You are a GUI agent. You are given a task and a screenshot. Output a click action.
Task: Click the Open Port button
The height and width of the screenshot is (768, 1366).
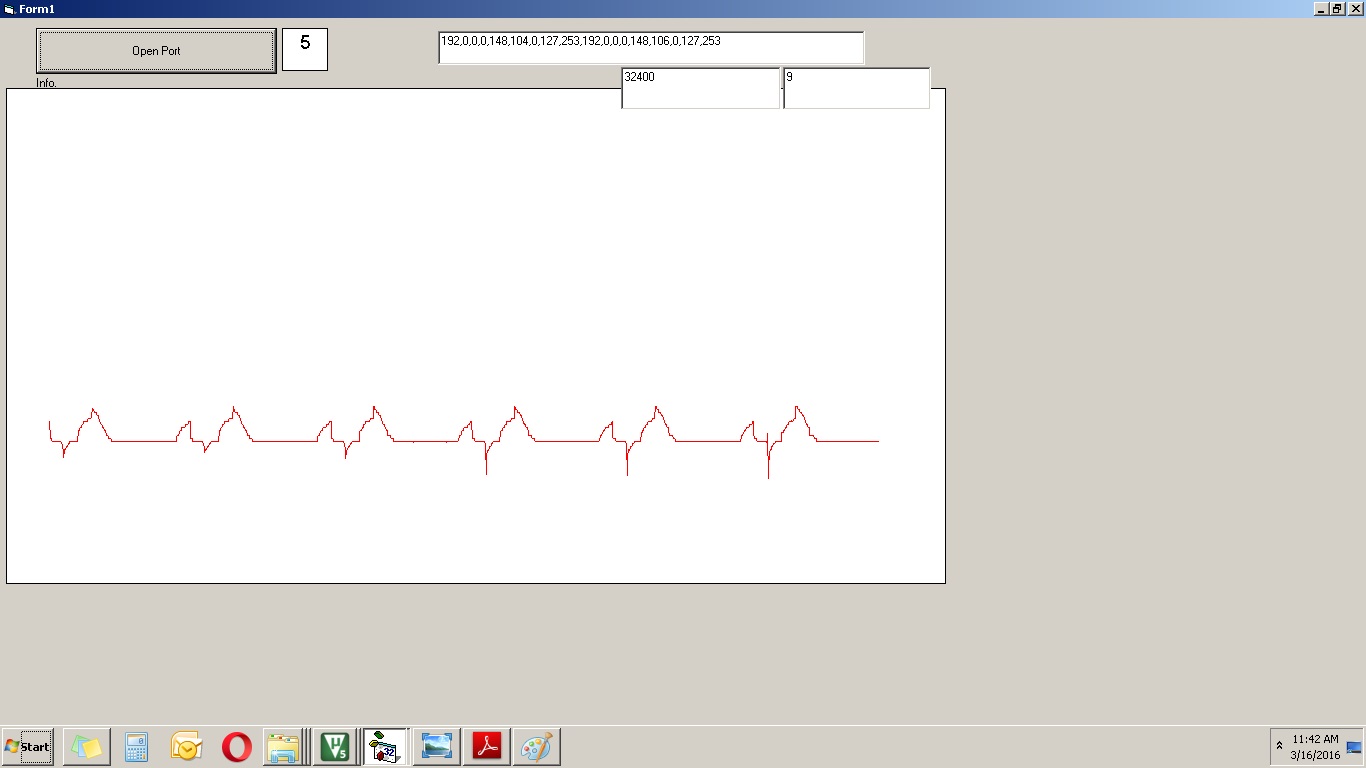[x=156, y=51]
